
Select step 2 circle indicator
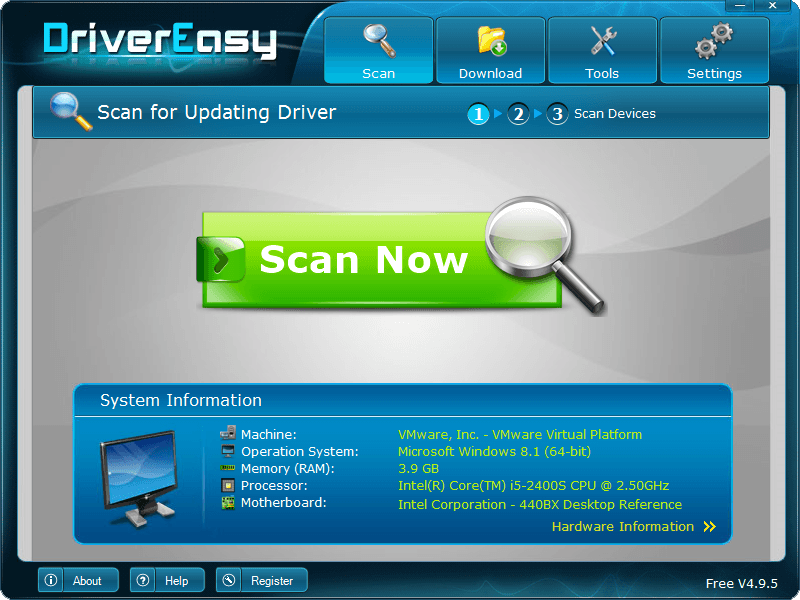tap(518, 114)
